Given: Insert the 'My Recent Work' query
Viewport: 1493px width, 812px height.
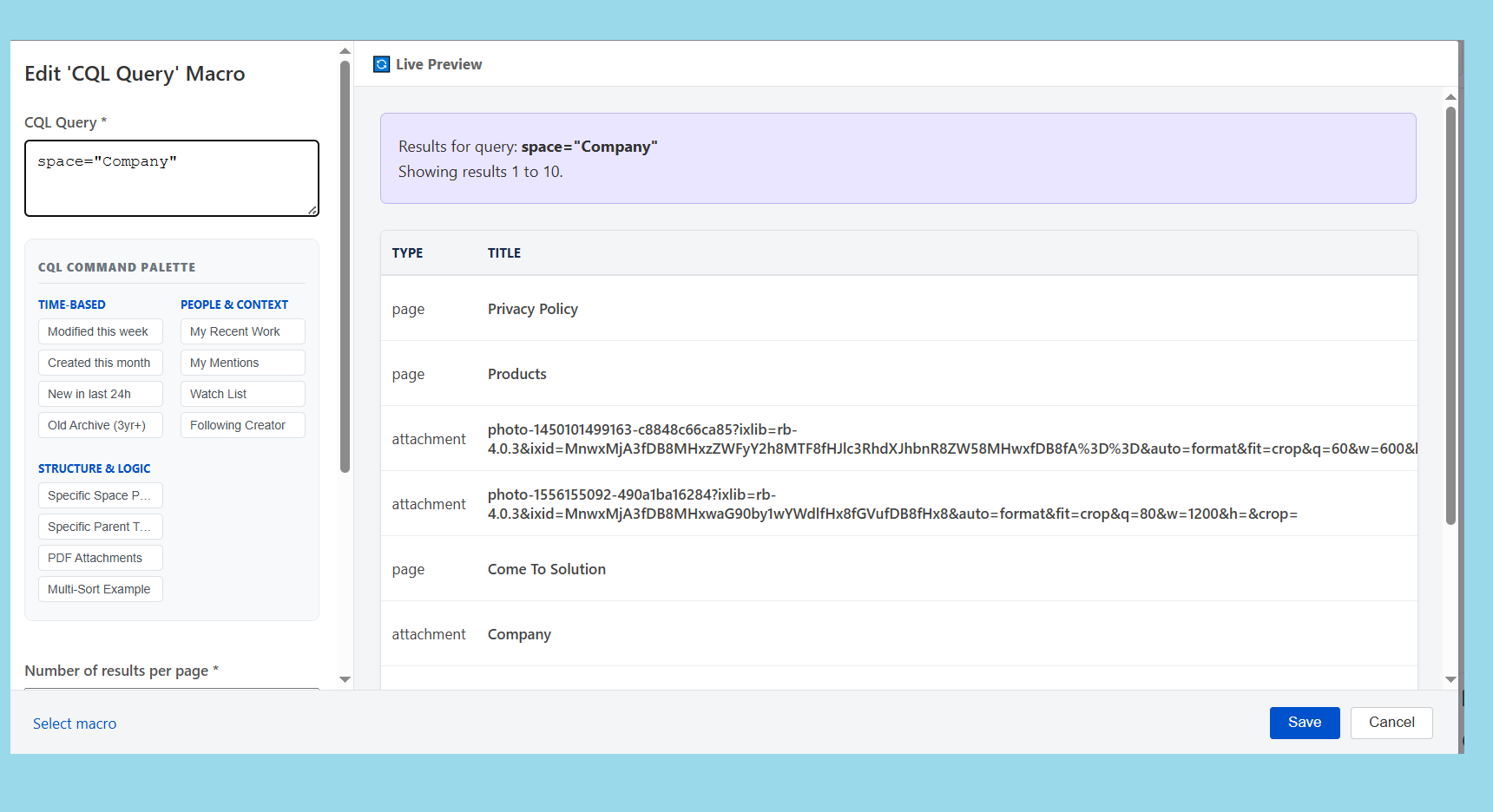Looking at the screenshot, I should (242, 331).
